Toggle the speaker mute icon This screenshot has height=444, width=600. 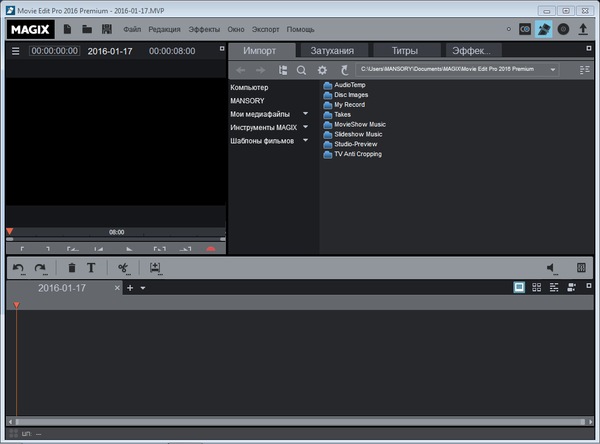550,268
